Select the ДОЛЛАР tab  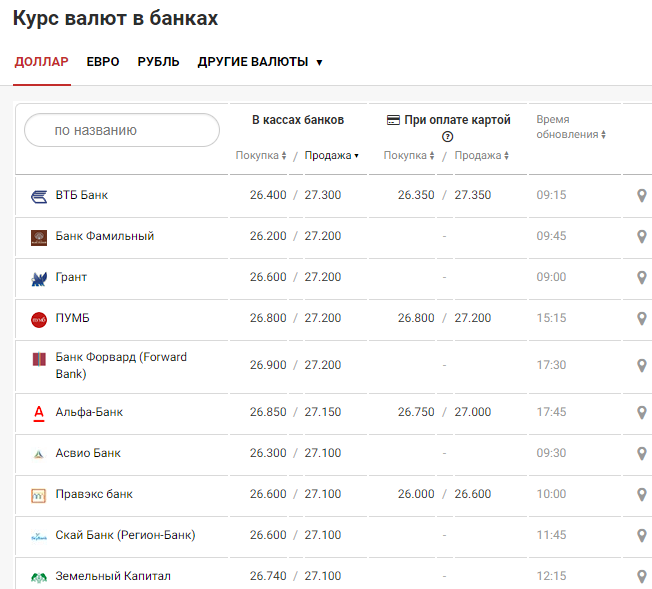click(x=42, y=62)
